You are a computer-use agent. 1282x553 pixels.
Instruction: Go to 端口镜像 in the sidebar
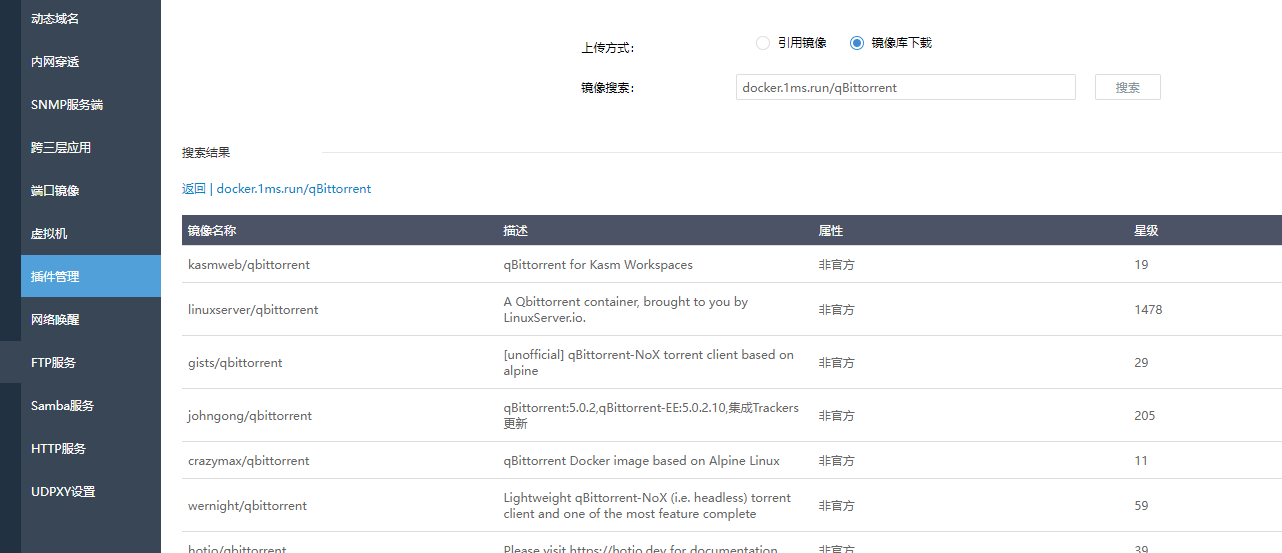pos(90,191)
